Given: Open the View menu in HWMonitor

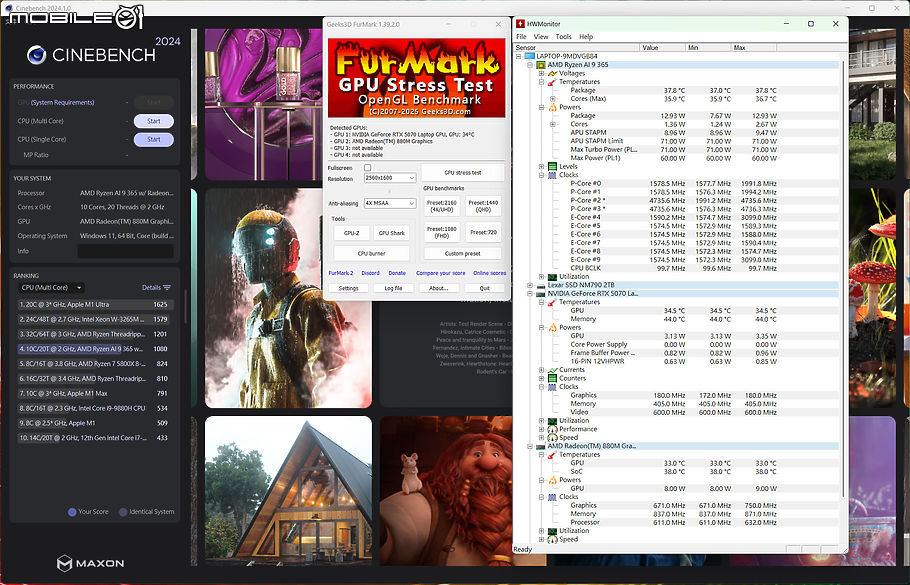Looking at the screenshot, I should click(x=541, y=37).
